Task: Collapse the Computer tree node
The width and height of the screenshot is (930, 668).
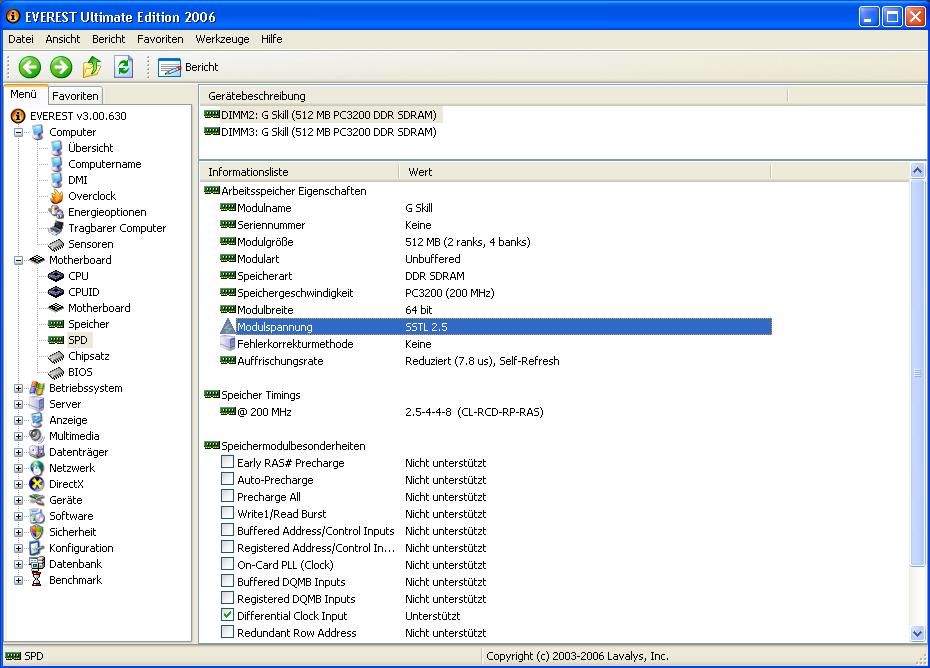Action: pyautogui.click(x=18, y=132)
